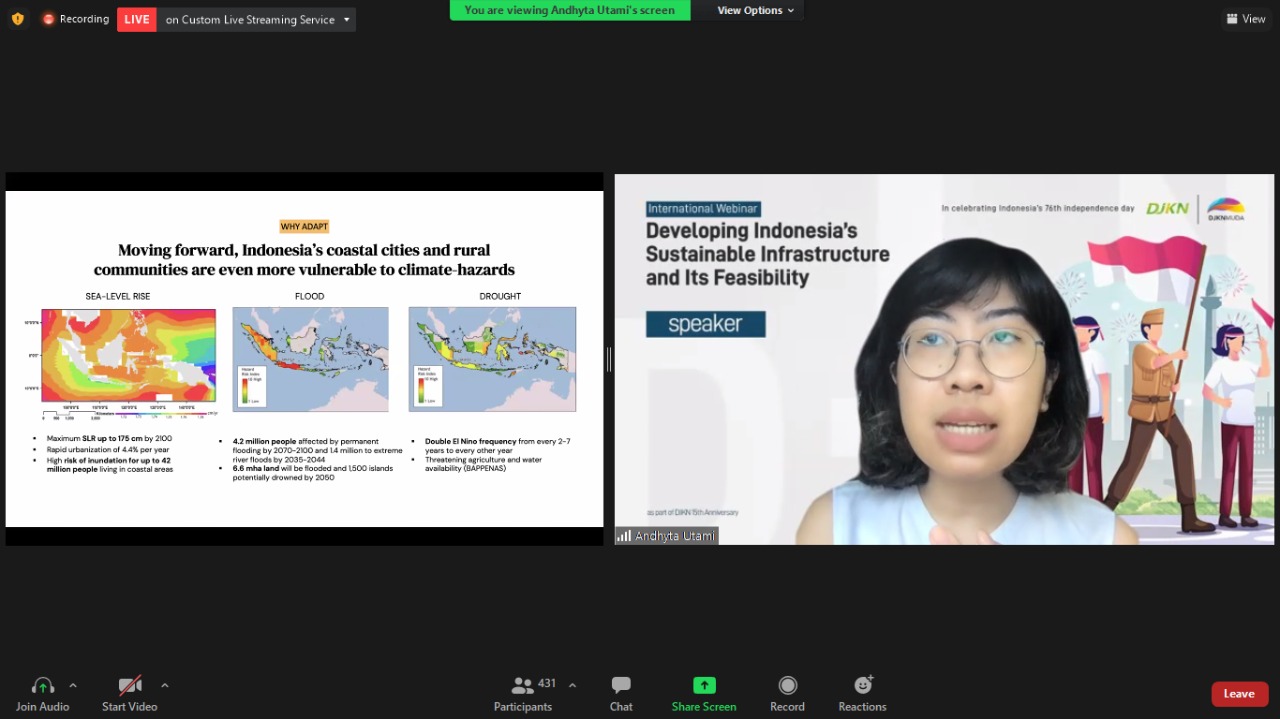The width and height of the screenshot is (1280, 719).
Task: Open the View layout menu
Action: (1246, 19)
